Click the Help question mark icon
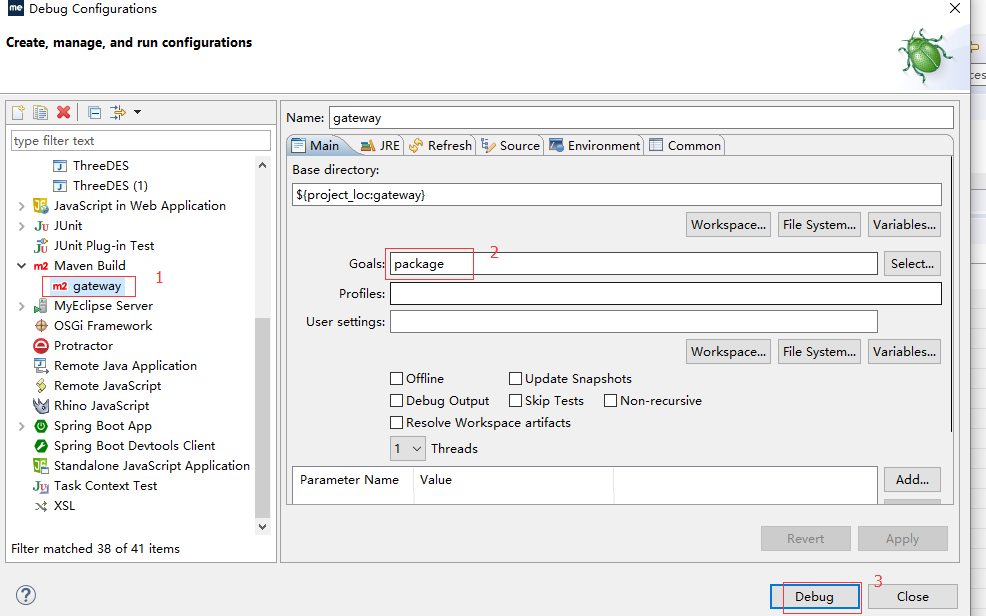Viewport: 986px width, 616px height. (x=26, y=595)
